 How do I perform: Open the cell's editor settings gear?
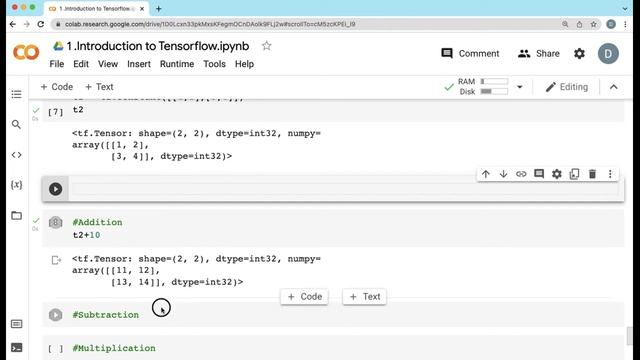pos(557,174)
